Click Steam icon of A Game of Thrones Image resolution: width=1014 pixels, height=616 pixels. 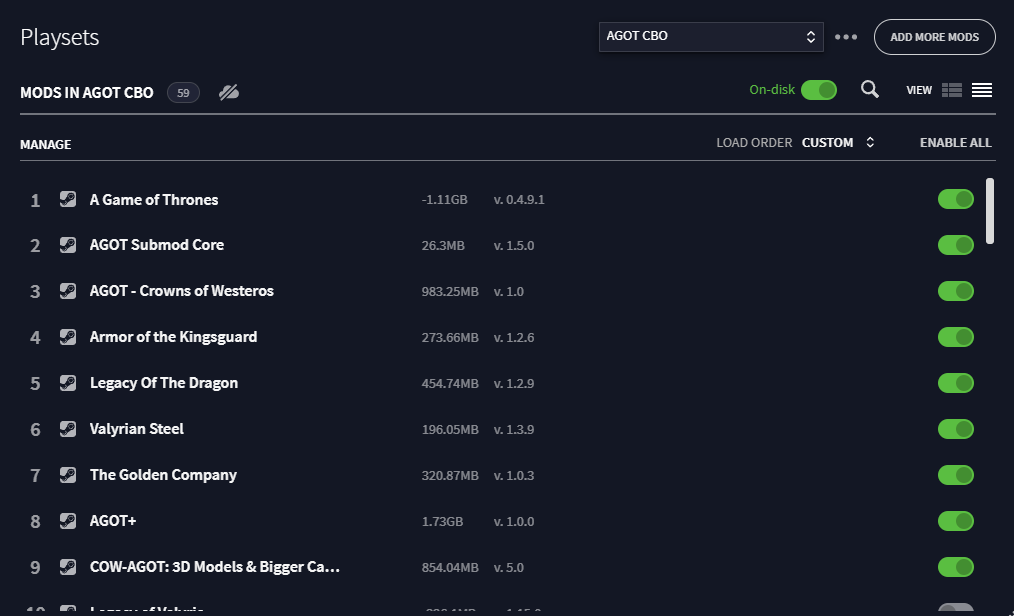(68, 199)
